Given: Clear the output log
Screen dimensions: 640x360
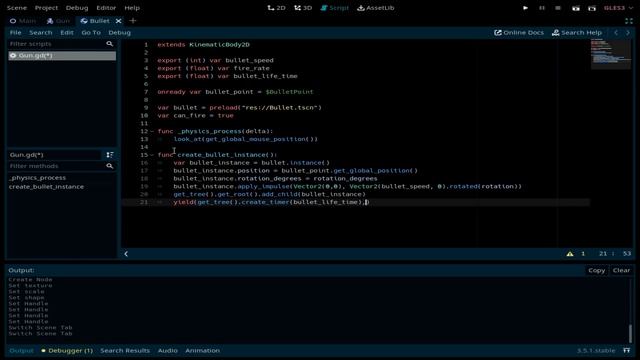Looking at the screenshot, I should tap(621, 270).
